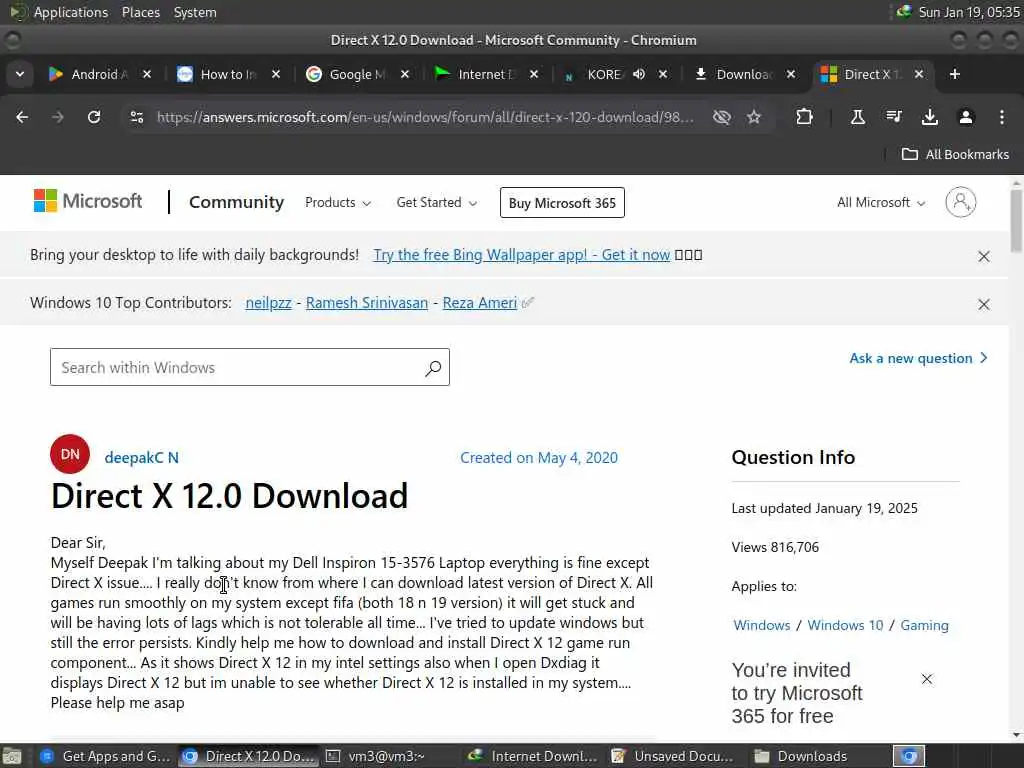This screenshot has height=768, width=1024.
Task: Open Chromium three-dot menu
Action: (1002, 117)
